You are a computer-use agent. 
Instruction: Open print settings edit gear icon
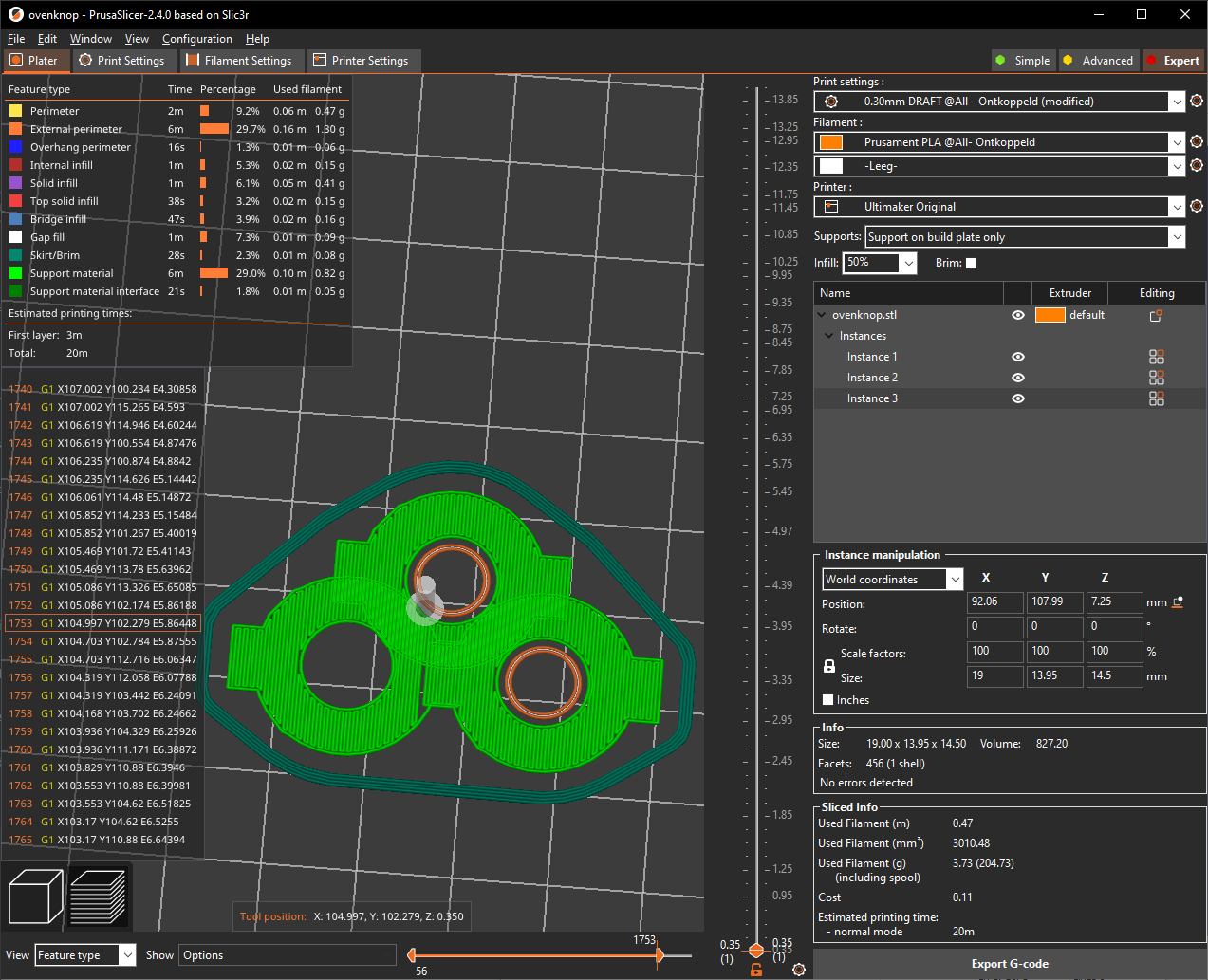tap(1197, 101)
